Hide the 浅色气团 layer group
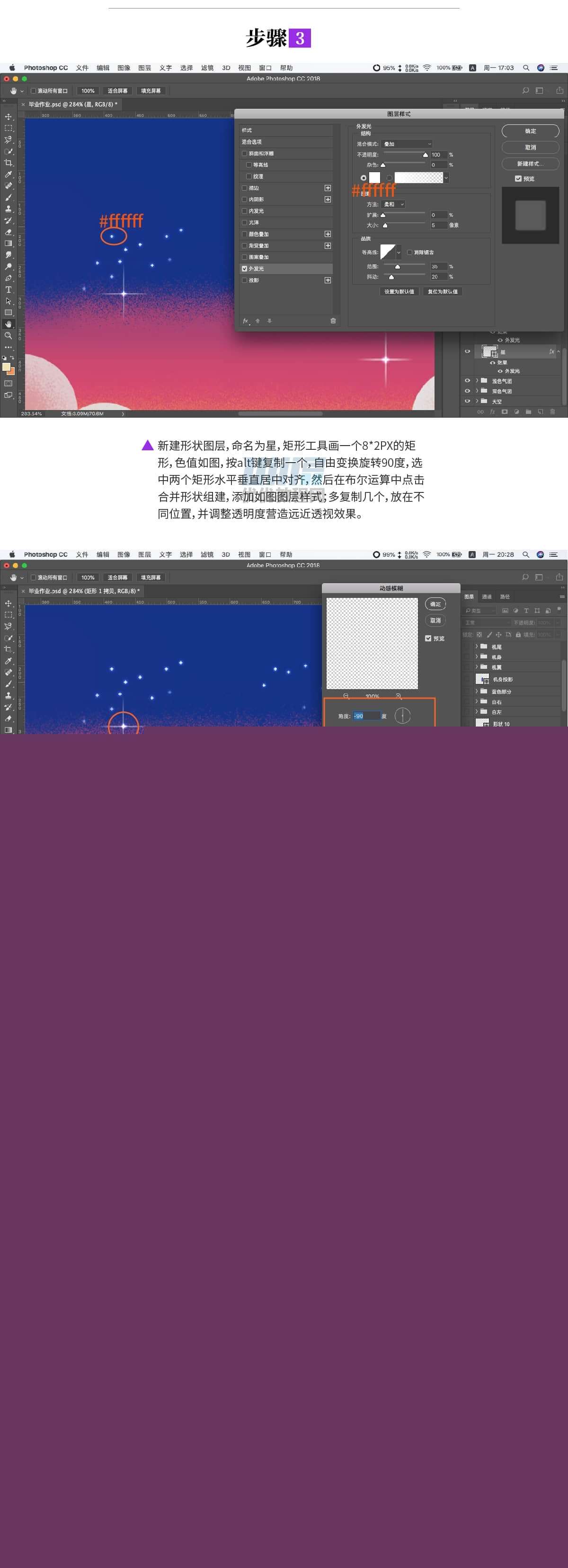The image size is (568, 1568). click(x=468, y=381)
